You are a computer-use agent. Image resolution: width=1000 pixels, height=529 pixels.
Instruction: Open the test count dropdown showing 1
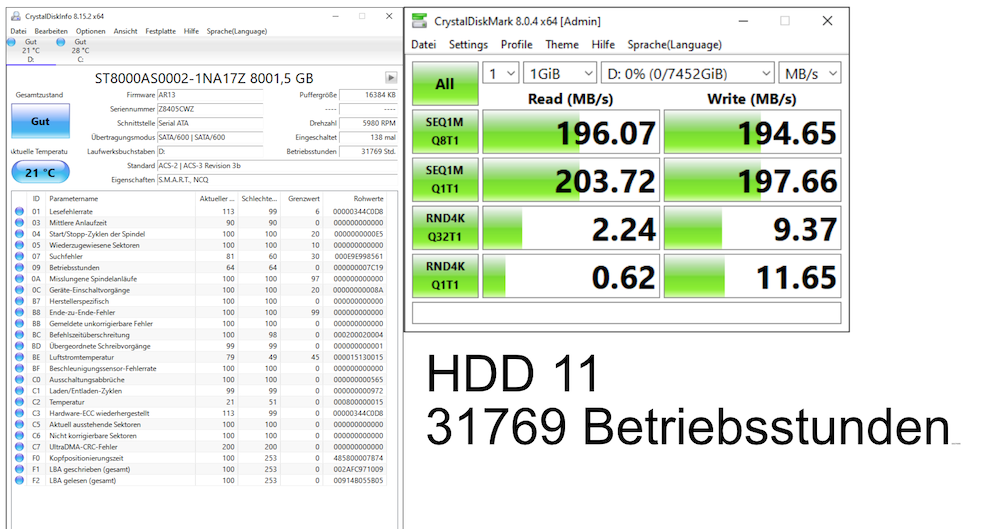tap(500, 73)
